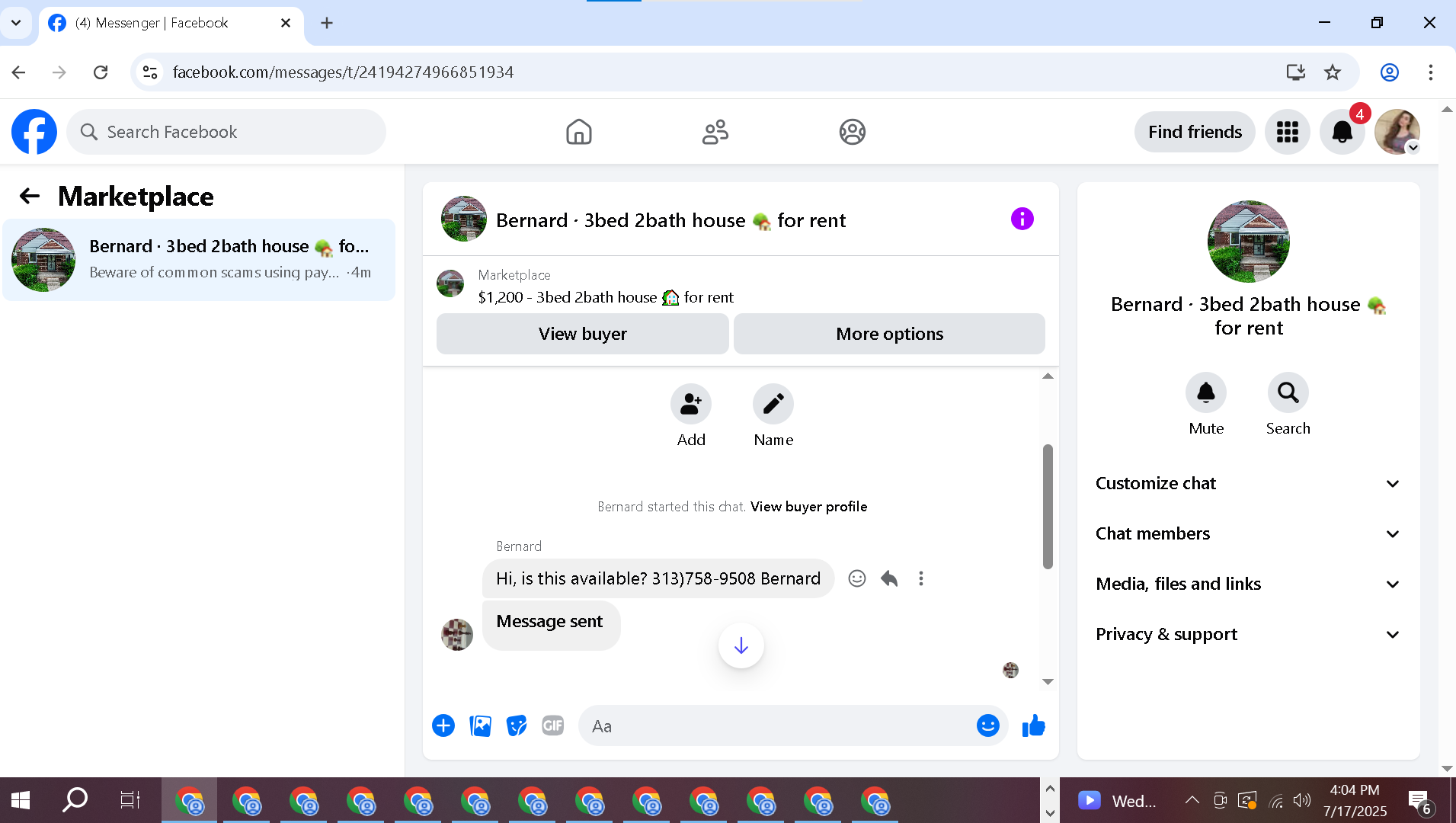Open a new browser tab
Image resolution: width=1456 pixels, height=823 pixels.
click(327, 23)
